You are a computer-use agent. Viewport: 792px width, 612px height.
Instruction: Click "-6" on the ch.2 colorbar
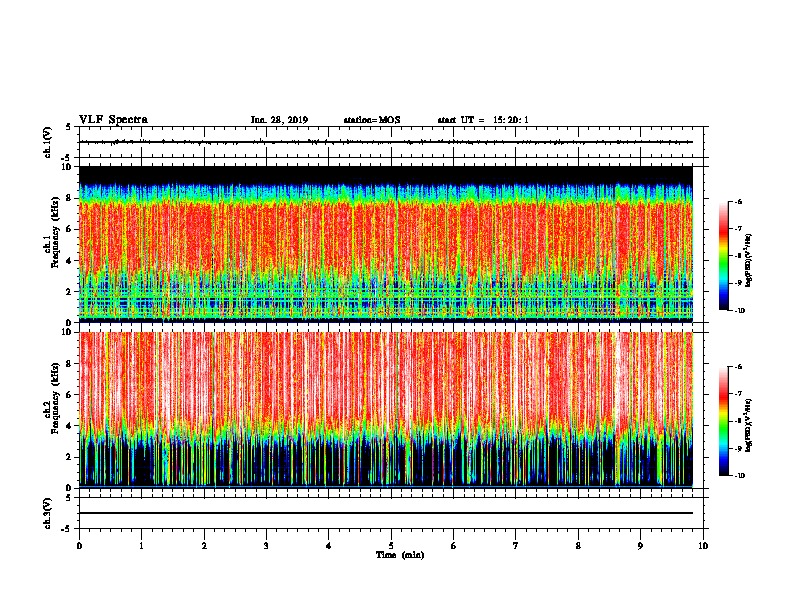coord(738,367)
